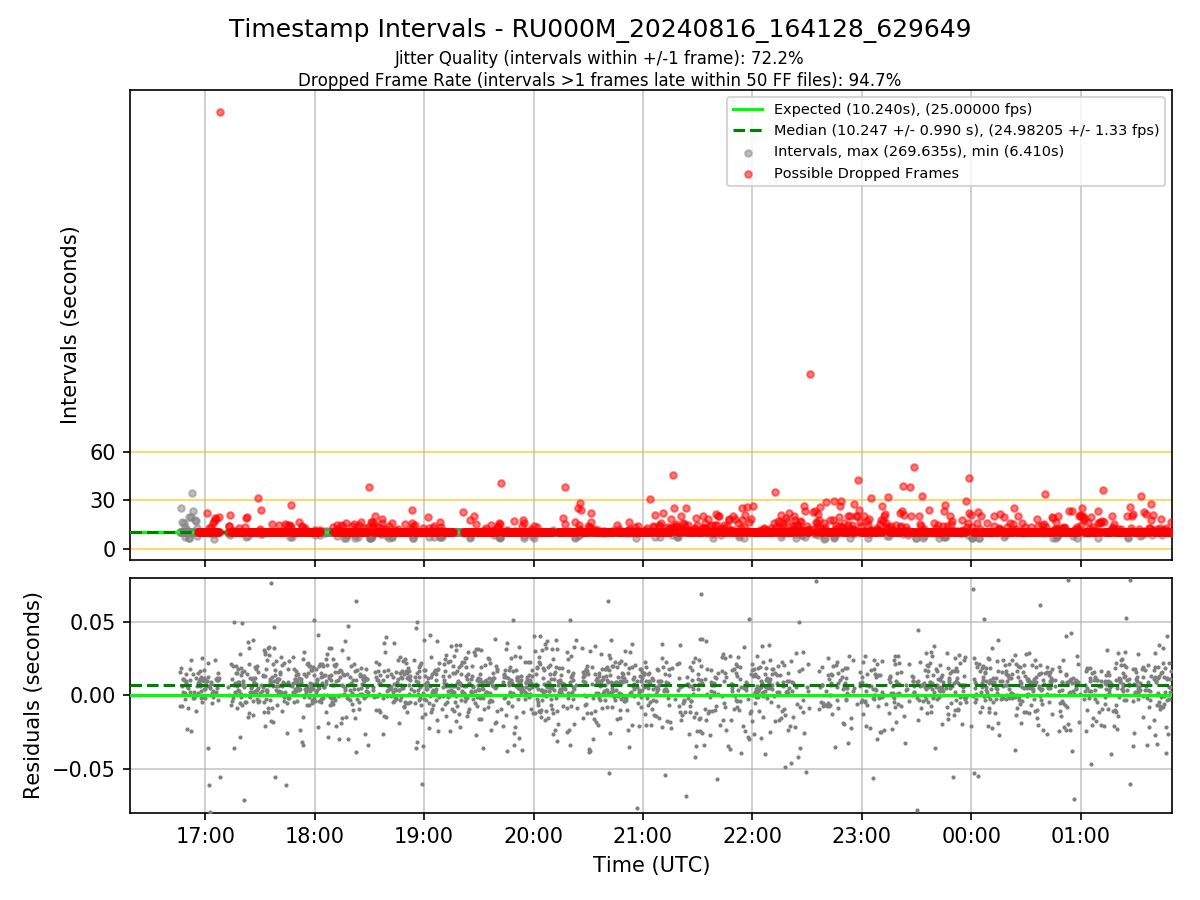Click the Residuals (seconds) y-axis label

coord(32,695)
